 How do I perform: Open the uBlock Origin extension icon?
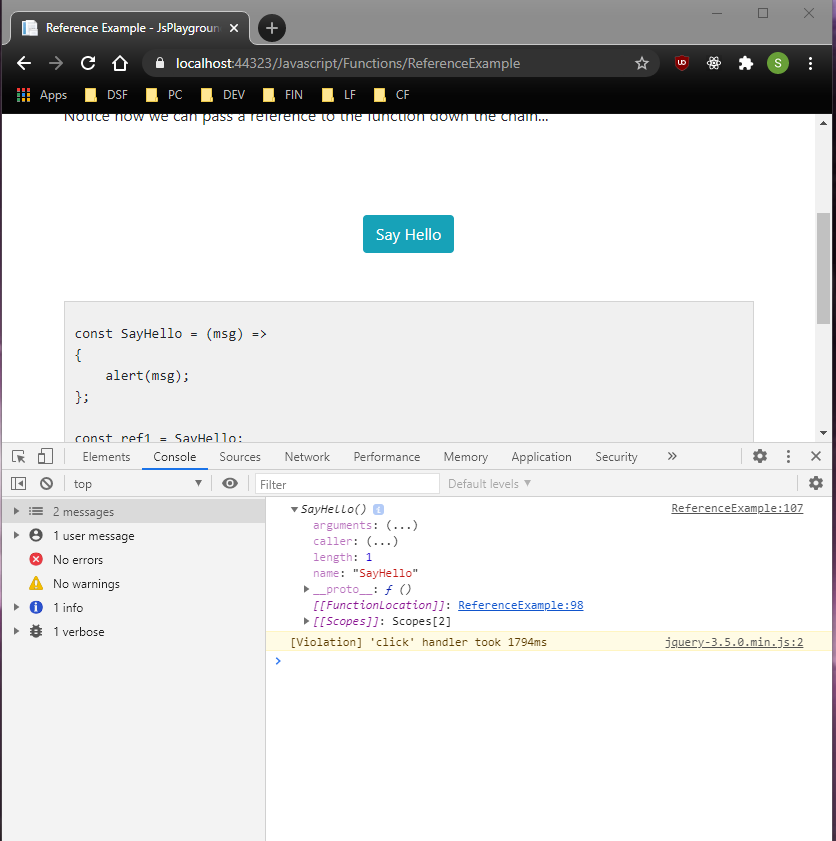[x=682, y=63]
